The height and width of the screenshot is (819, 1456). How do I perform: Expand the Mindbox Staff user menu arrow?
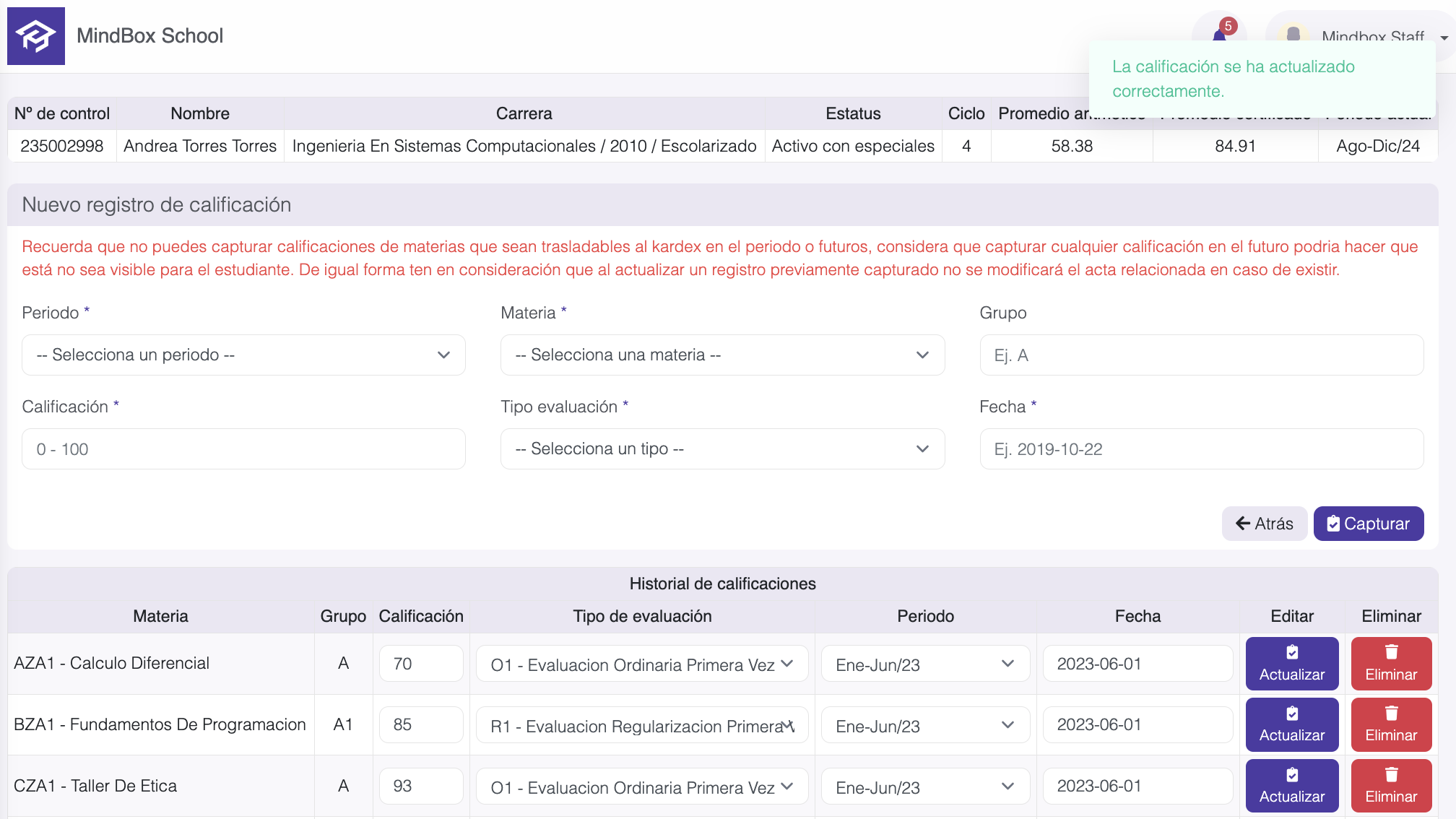tap(1444, 38)
